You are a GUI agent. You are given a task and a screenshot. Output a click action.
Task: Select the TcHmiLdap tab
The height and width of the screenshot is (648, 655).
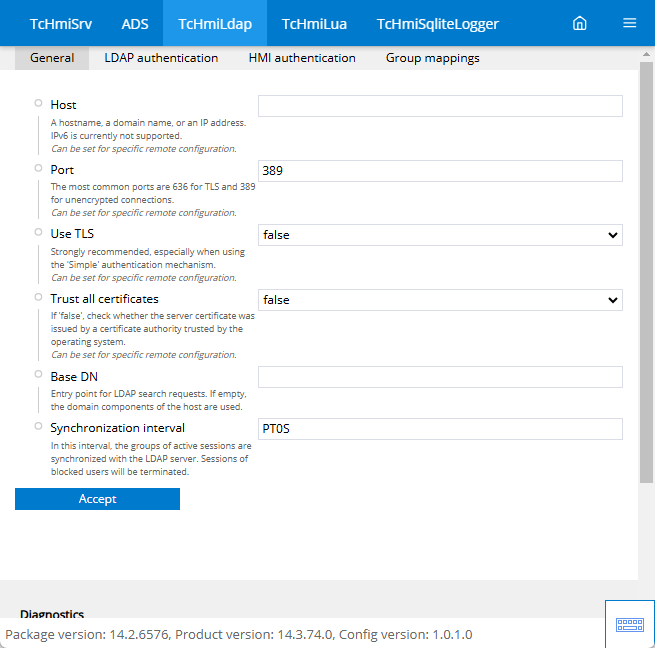(x=215, y=23)
